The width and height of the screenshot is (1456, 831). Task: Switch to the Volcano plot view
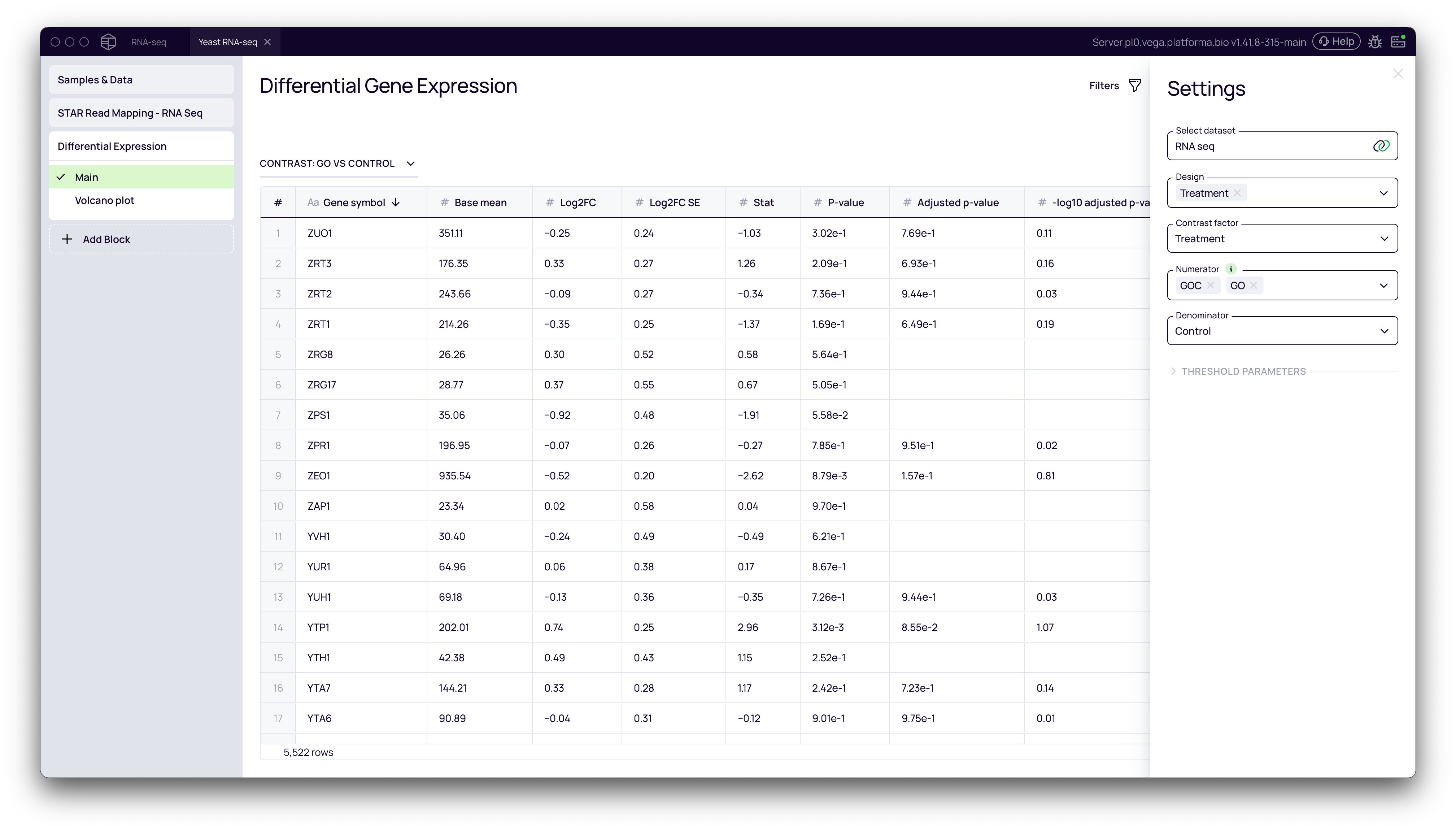[x=104, y=200]
